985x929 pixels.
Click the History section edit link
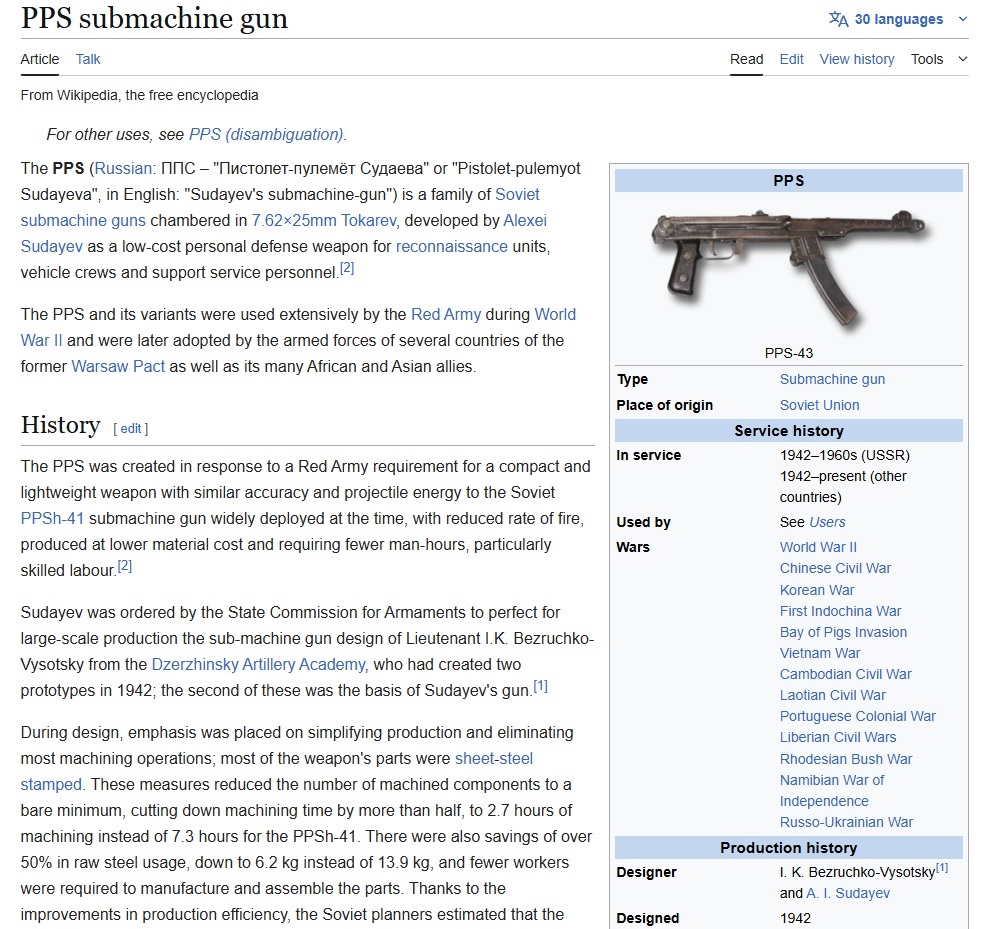131,428
